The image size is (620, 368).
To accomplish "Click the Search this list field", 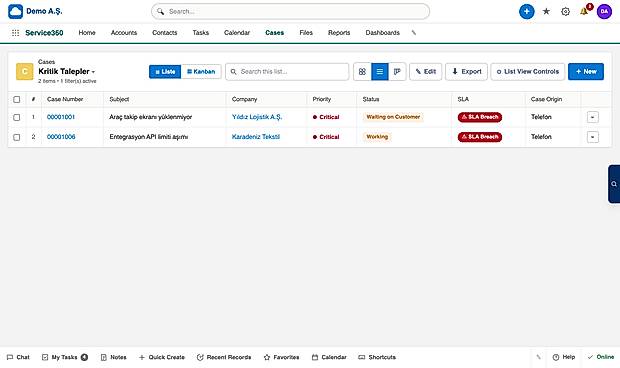I will 287,72.
